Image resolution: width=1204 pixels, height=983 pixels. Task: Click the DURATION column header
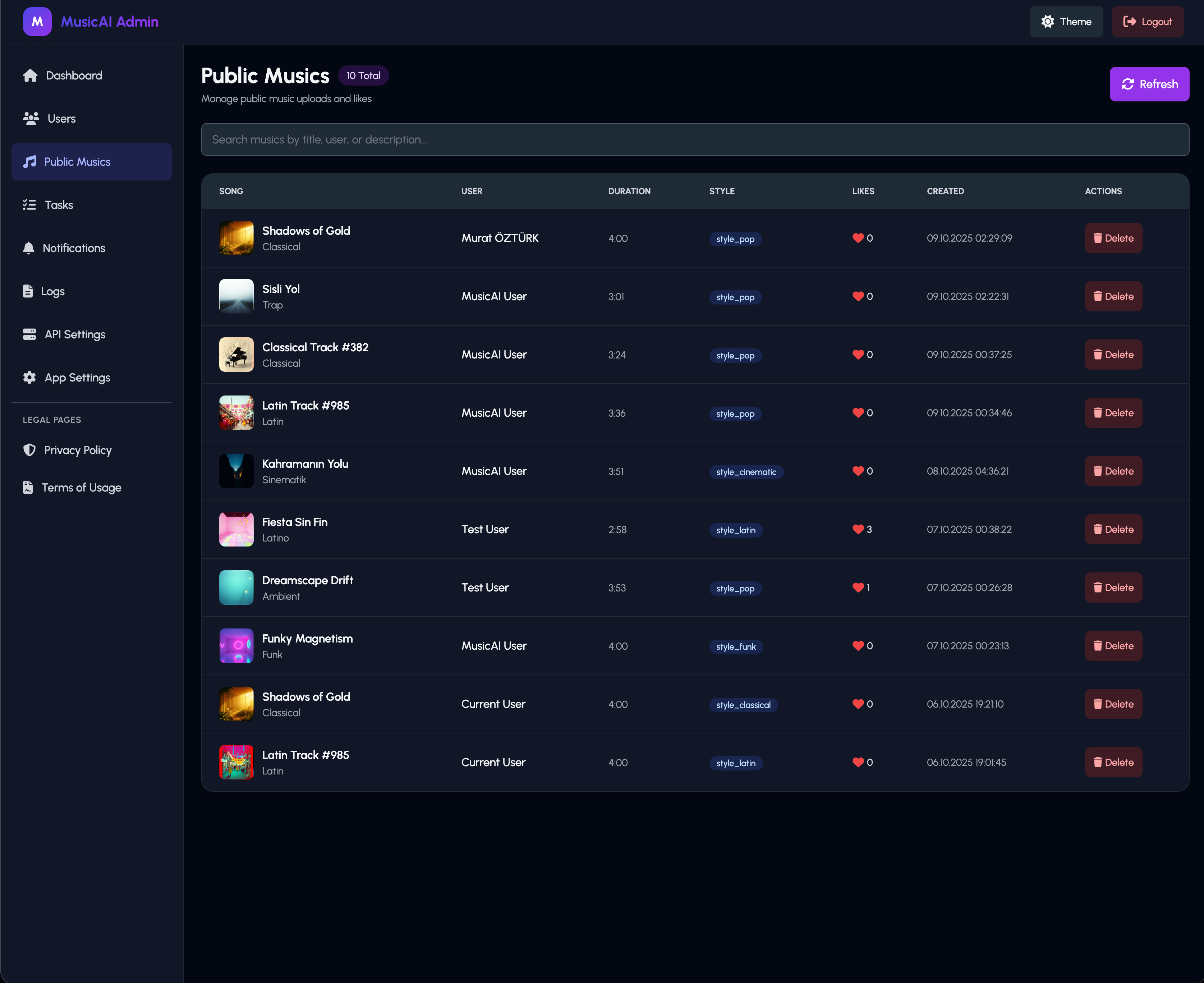[629, 191]
